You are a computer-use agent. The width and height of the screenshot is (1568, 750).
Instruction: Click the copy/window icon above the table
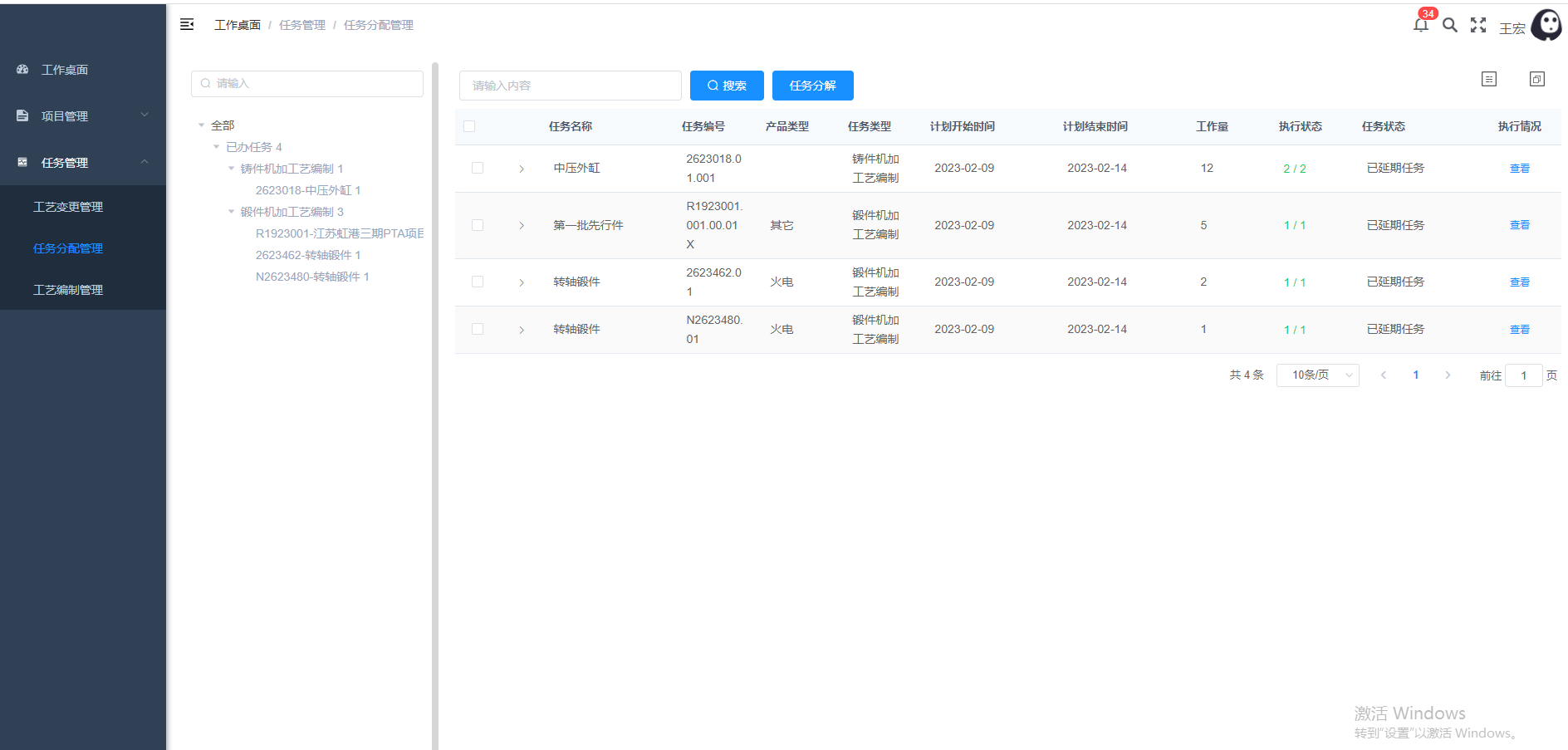coord(1537,79)
